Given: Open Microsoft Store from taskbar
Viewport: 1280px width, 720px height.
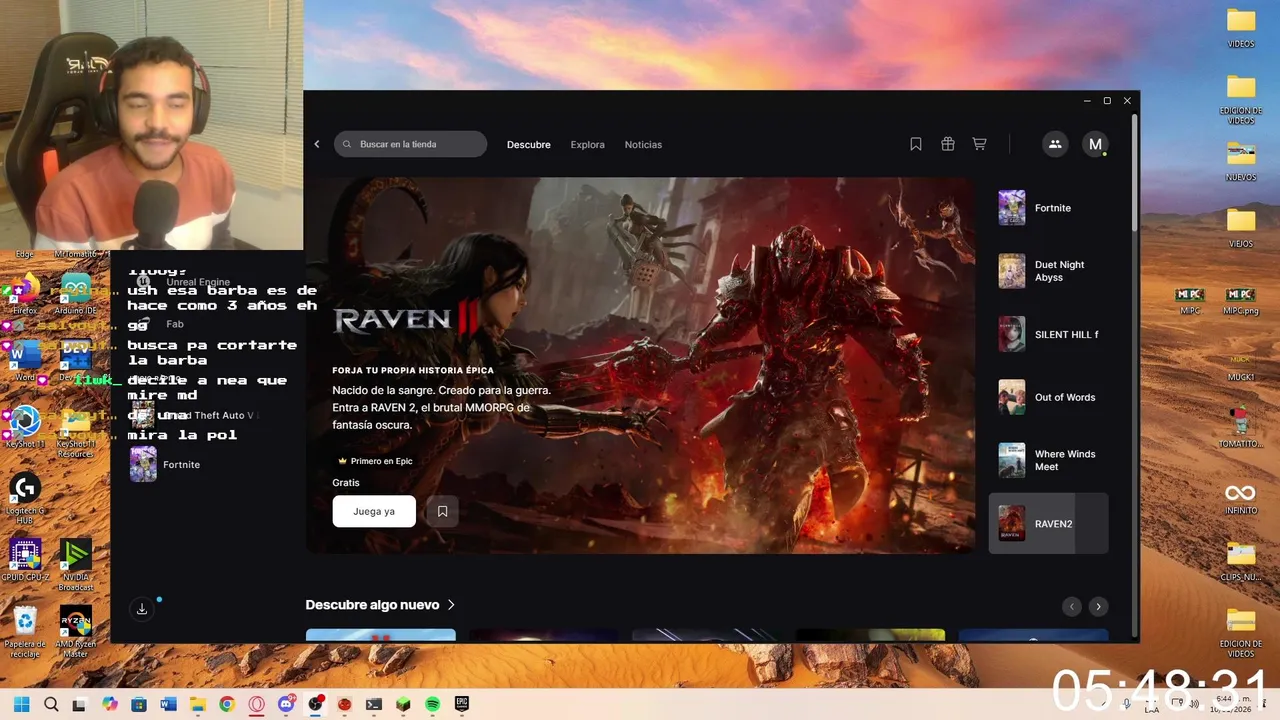Looking at the screenshot, I should click(x=139, y=704).
